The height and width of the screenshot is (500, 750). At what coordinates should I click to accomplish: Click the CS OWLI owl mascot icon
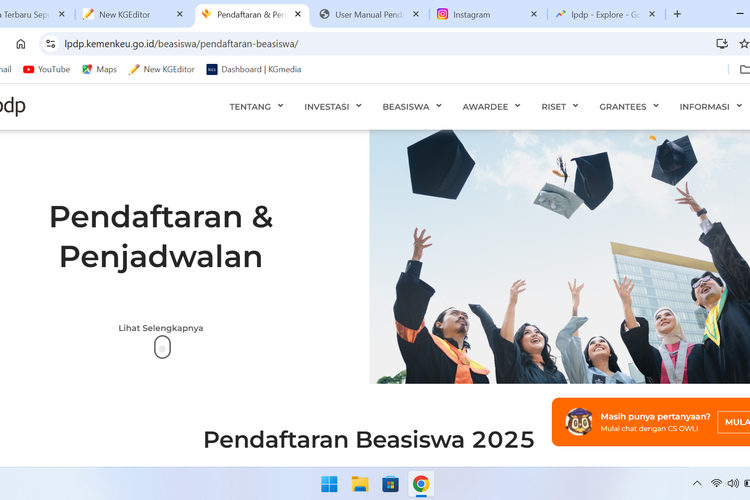pos(579,422)
